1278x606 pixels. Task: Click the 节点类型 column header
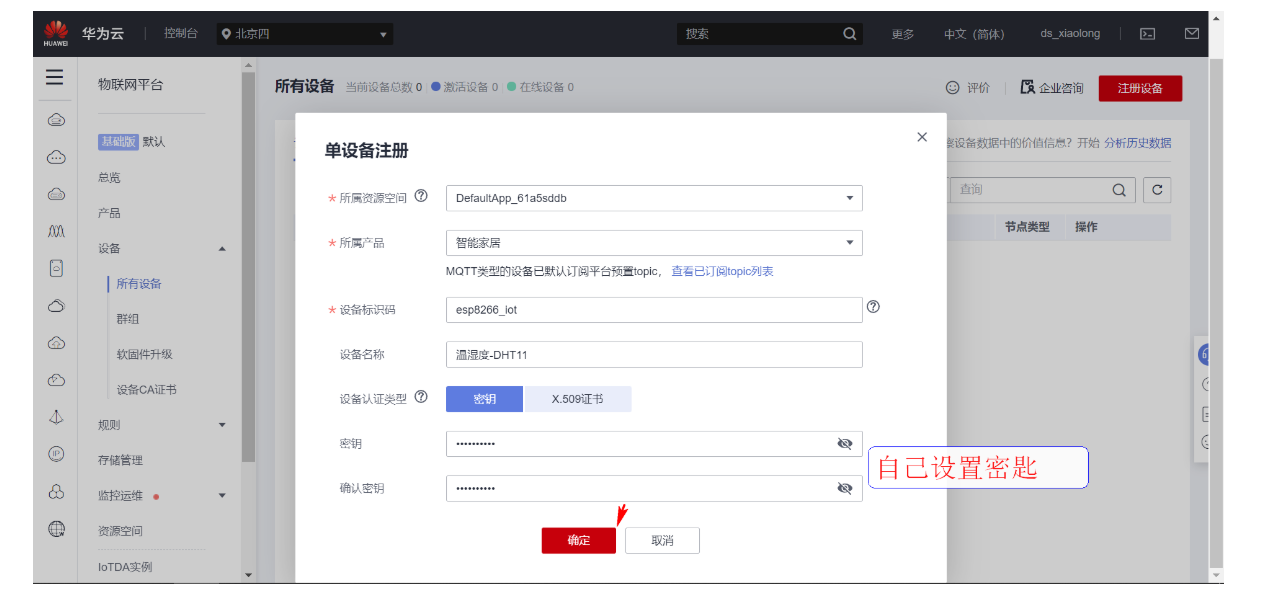point(1027,227)
